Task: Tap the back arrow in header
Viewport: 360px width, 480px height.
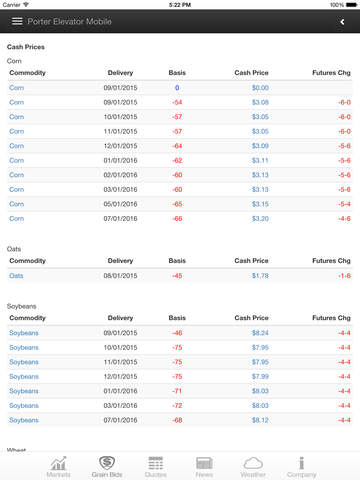Action: coord(342,22)
